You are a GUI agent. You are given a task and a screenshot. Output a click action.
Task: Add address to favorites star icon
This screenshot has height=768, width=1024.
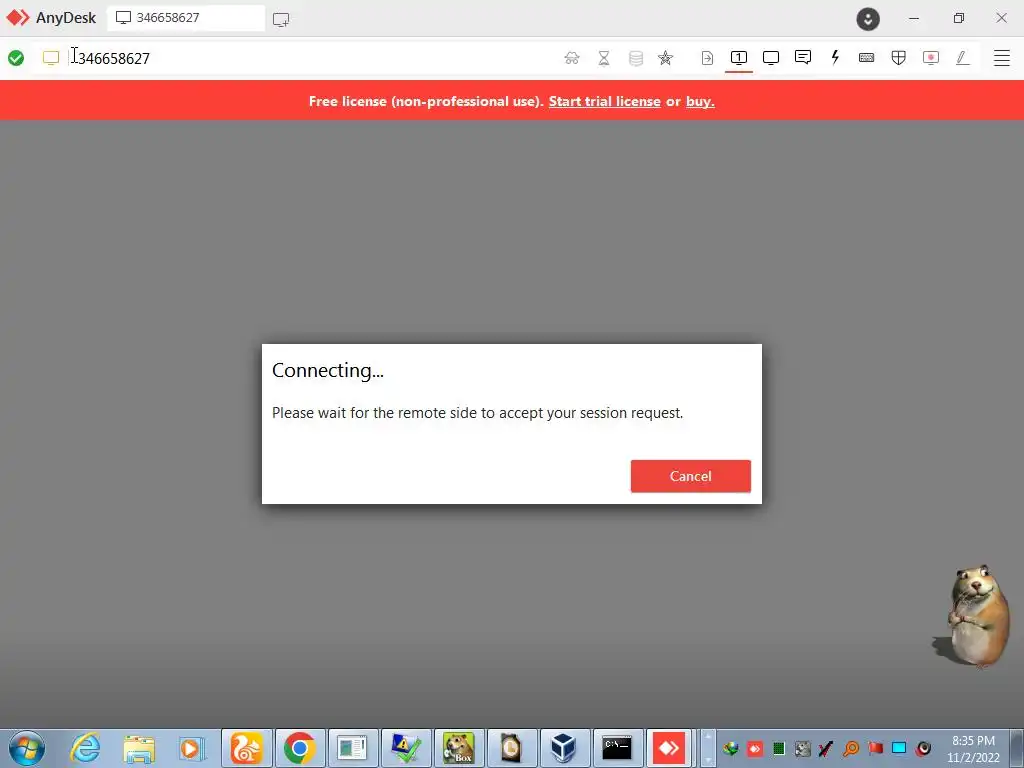coord(665,58)
